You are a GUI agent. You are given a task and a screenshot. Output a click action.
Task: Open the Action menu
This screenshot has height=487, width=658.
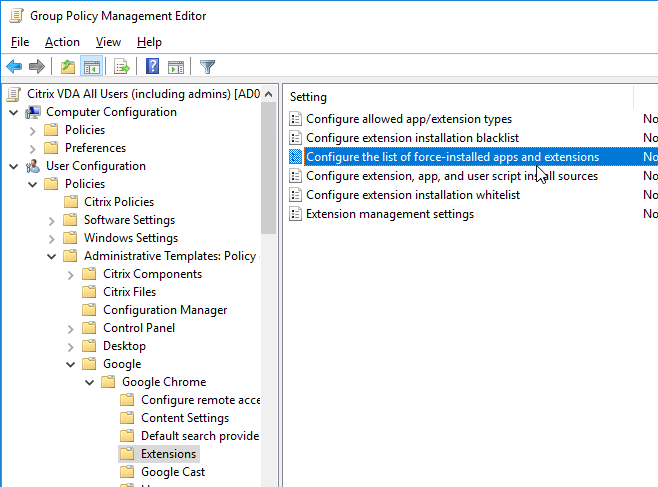click(62, 42)
